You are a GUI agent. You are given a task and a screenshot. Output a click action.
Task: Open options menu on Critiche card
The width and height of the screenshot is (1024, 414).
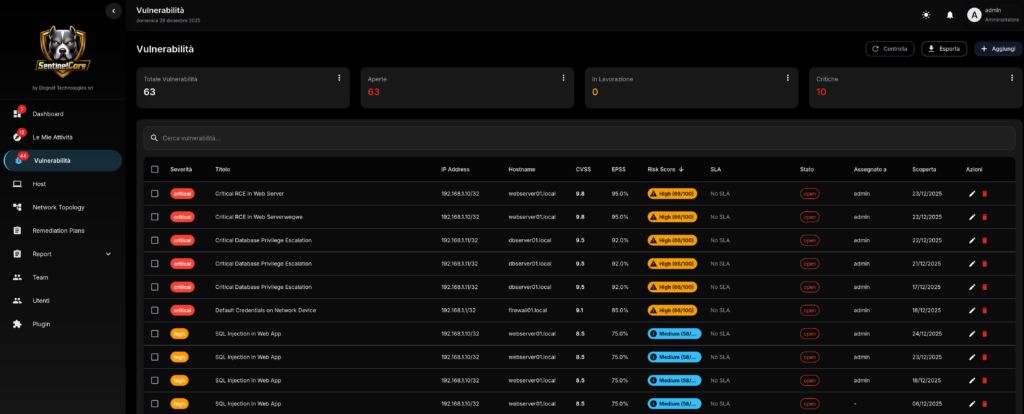pos(1012,78)
